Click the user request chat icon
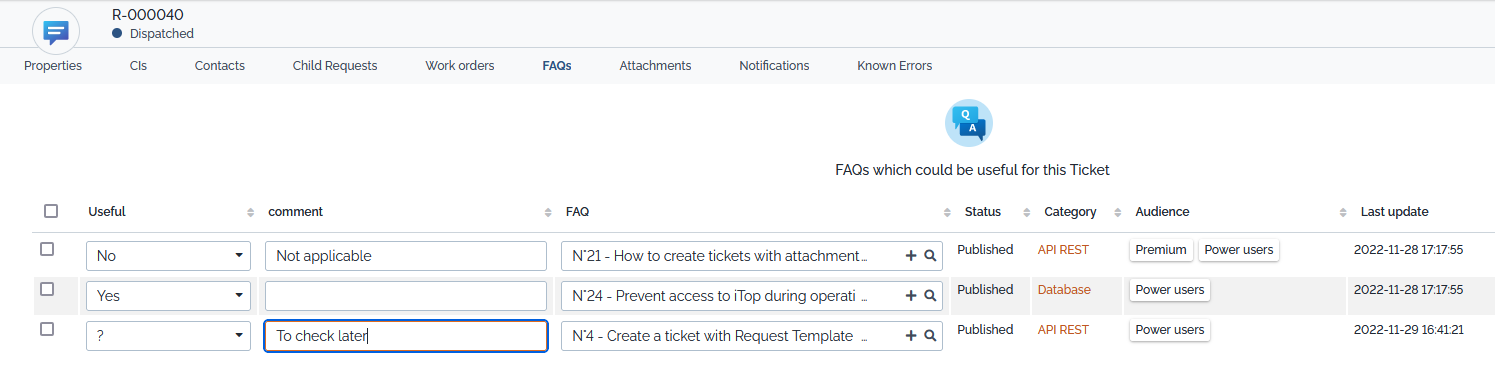The width and height of the screenshot is (1495, 366). tap(56, 31)
